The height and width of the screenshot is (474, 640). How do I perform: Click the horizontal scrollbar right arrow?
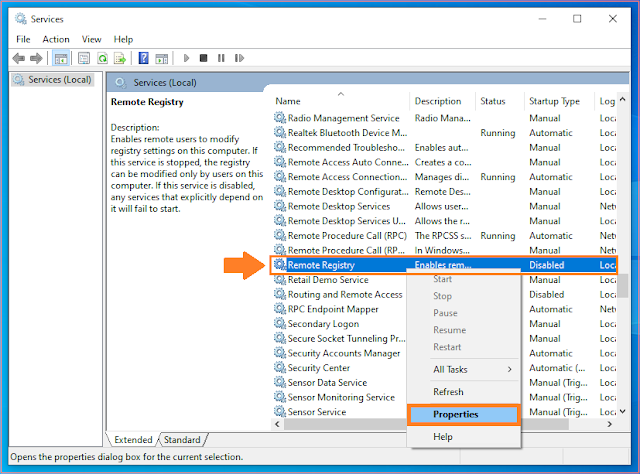pos(610,424)
